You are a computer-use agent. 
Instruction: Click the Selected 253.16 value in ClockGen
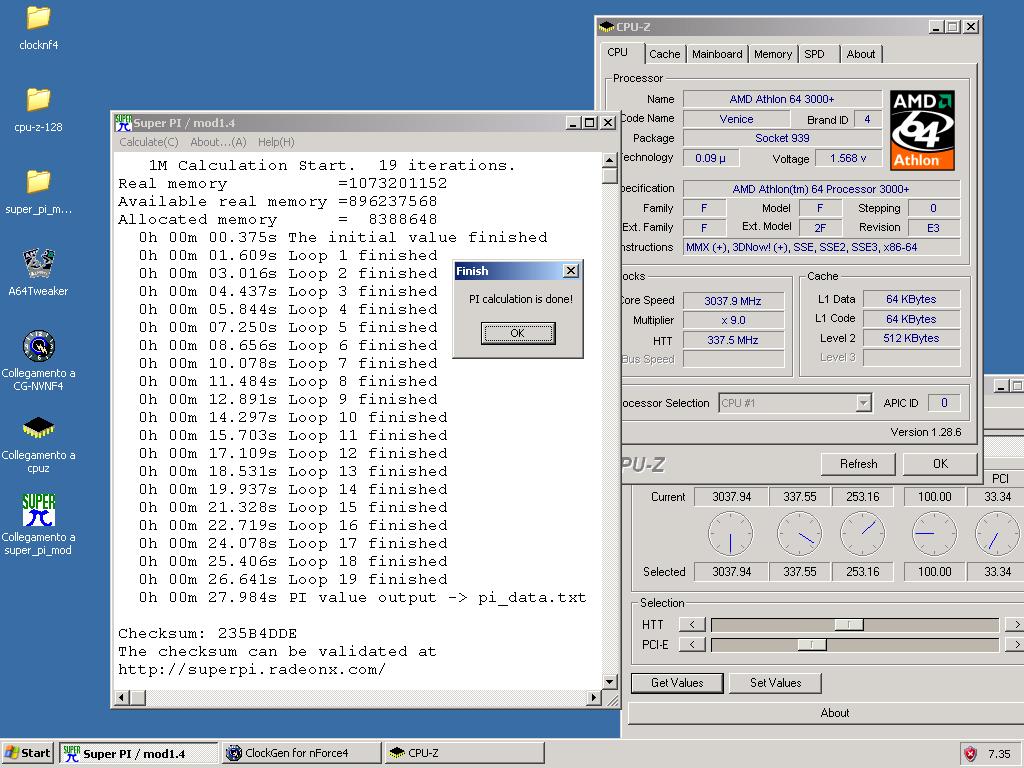point(863,572)
